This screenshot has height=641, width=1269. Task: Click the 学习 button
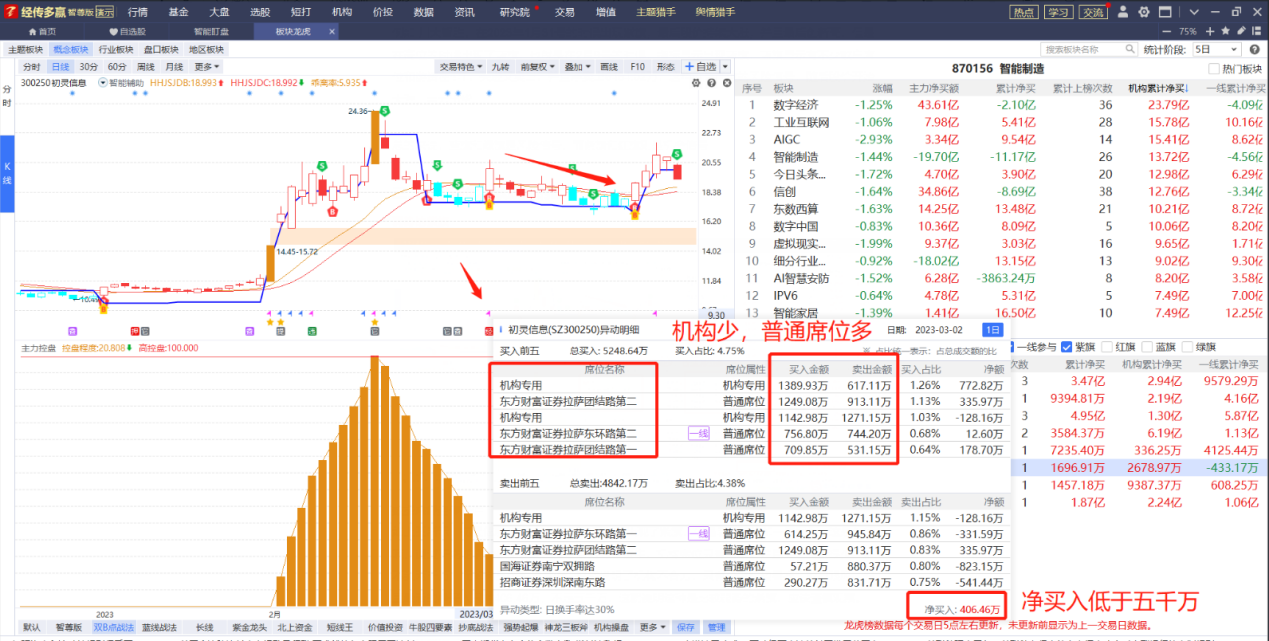(x=1058, y=12)
